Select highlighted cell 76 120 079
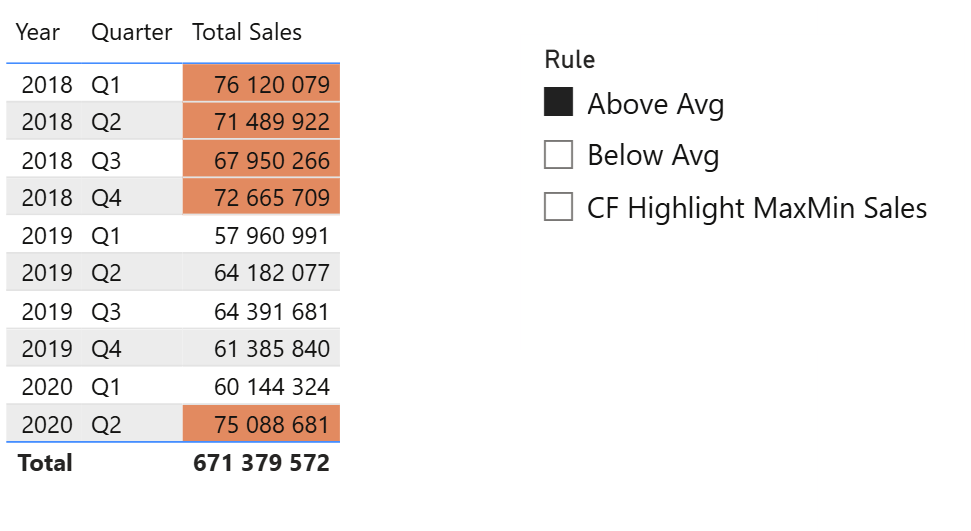 point(261,84)
